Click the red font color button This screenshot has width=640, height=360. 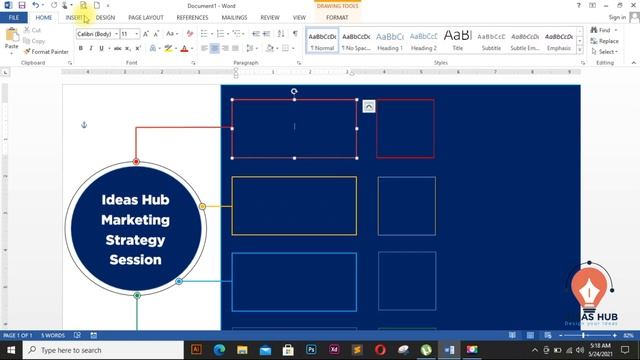pyautogui.click(x=184, y=49)
